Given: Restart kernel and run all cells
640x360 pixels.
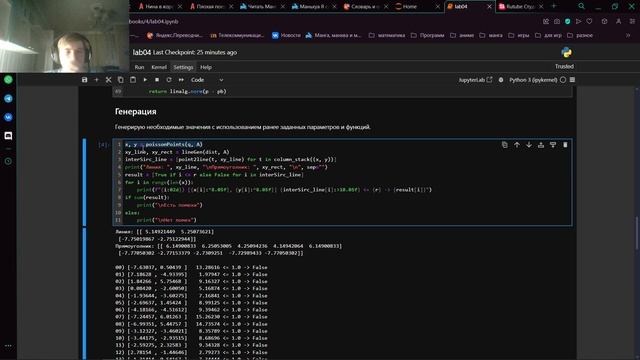Looking at the screenshot, I should [181, 80].
